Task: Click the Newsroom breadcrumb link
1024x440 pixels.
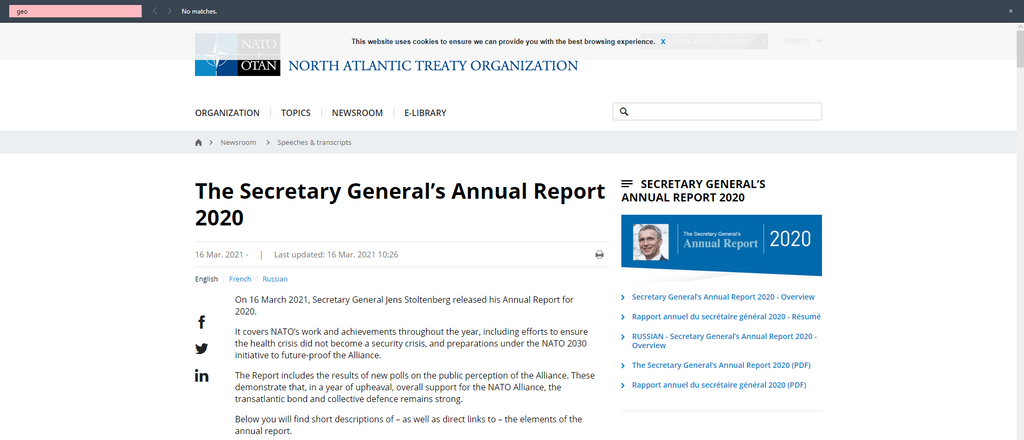Action: [x=238, y=142]
